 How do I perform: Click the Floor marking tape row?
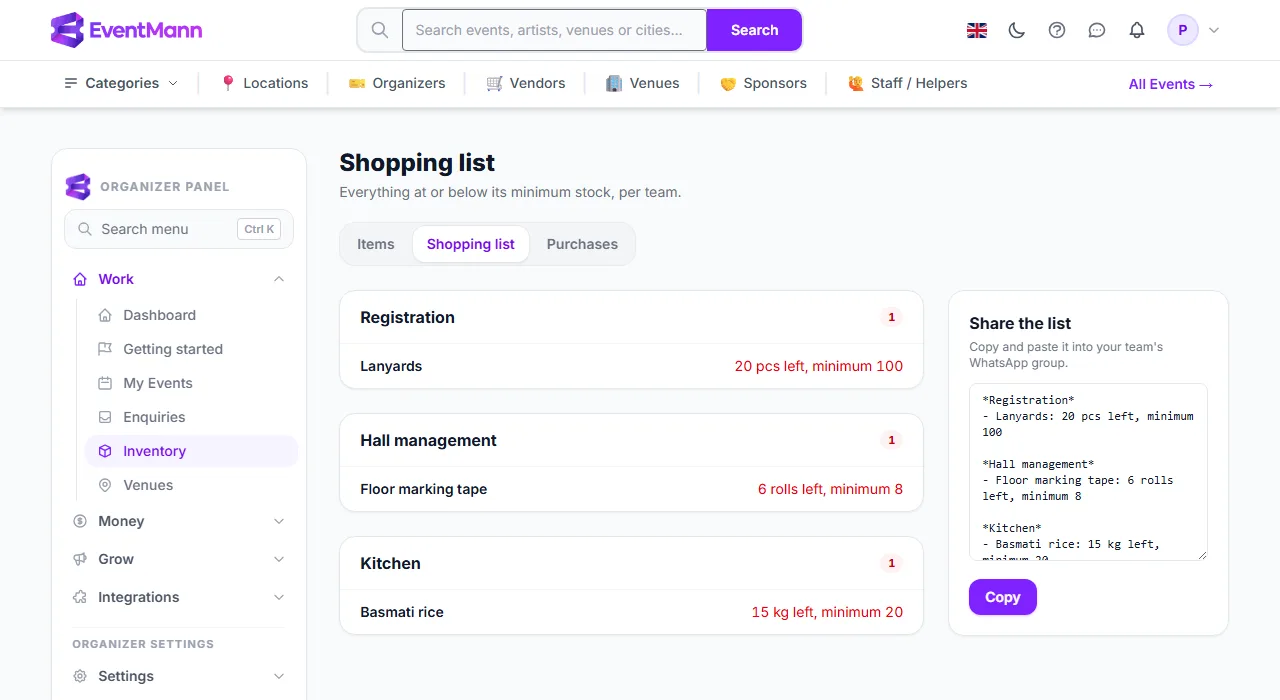632,489
